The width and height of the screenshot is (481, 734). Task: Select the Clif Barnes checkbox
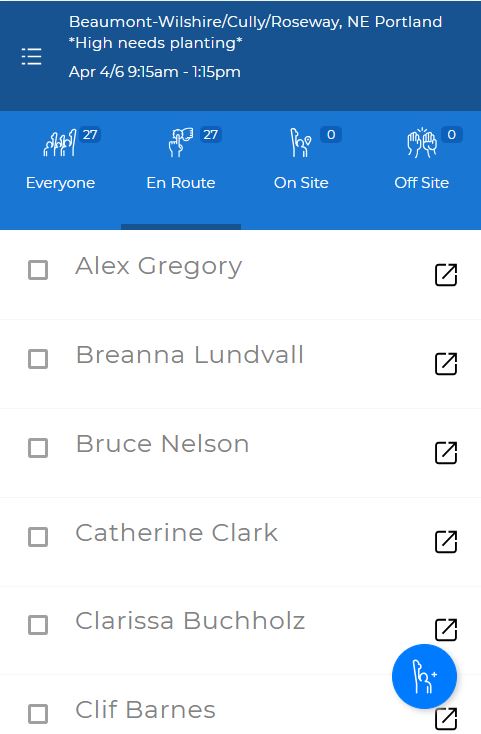(x=38, y=714)
